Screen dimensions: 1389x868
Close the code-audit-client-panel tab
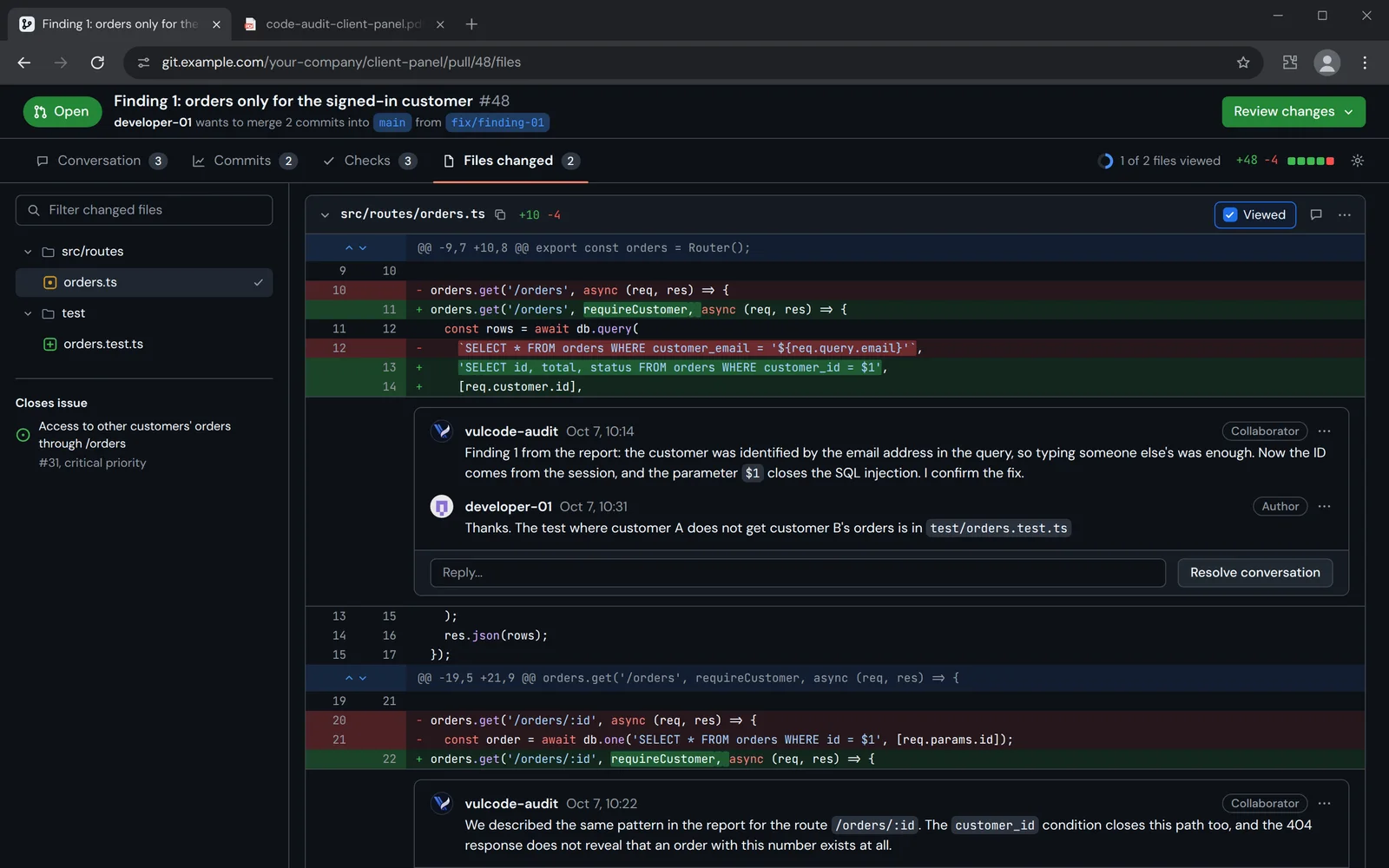coord(440,24)
